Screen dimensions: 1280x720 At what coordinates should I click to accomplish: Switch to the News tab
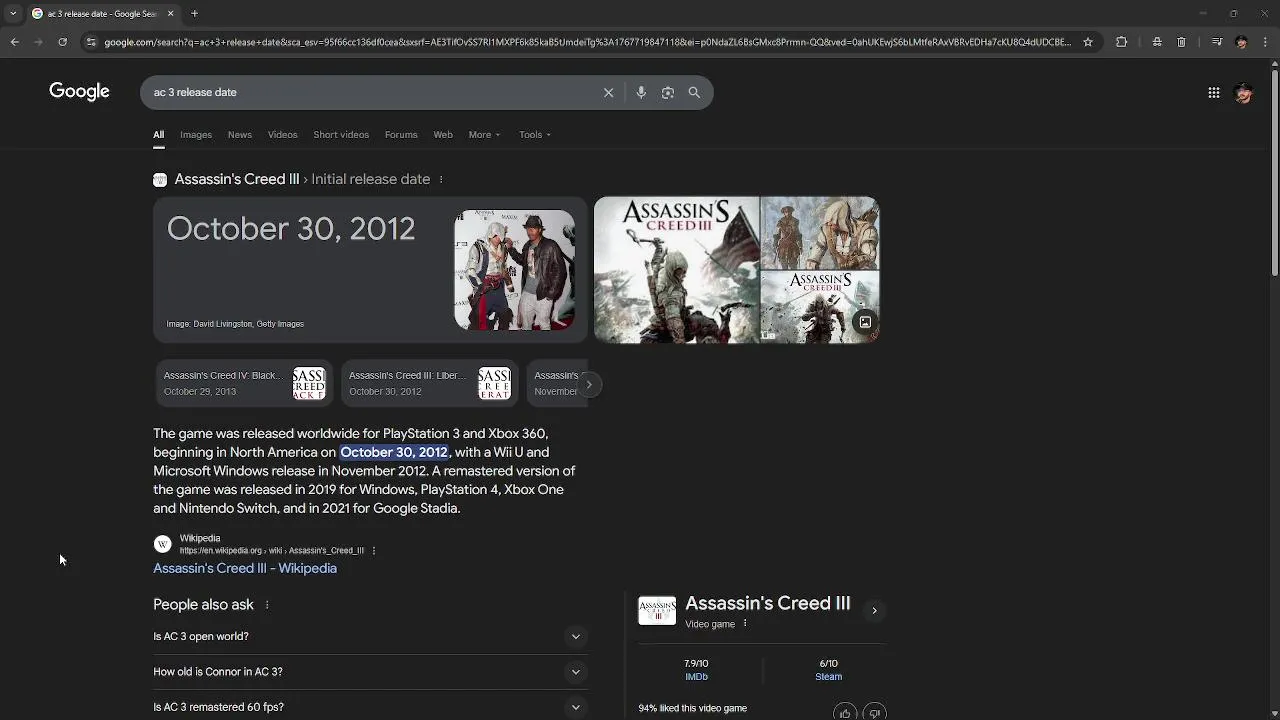coord(239,134)
